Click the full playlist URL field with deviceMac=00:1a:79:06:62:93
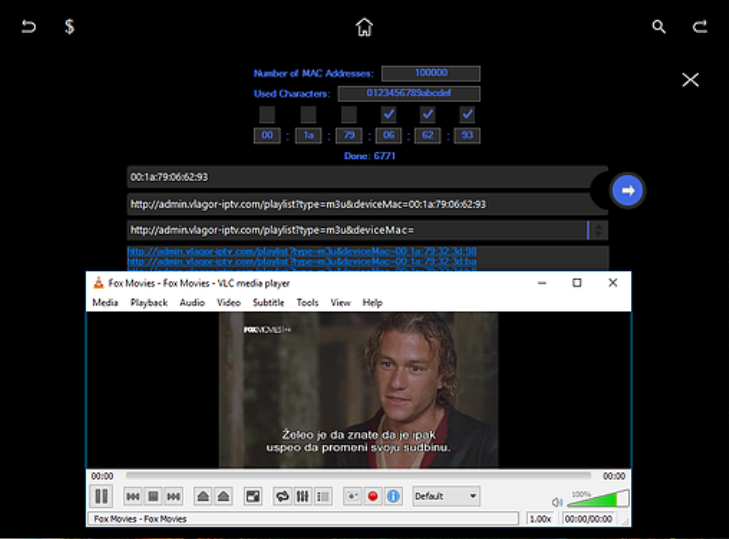 click(x=367, y=204)
